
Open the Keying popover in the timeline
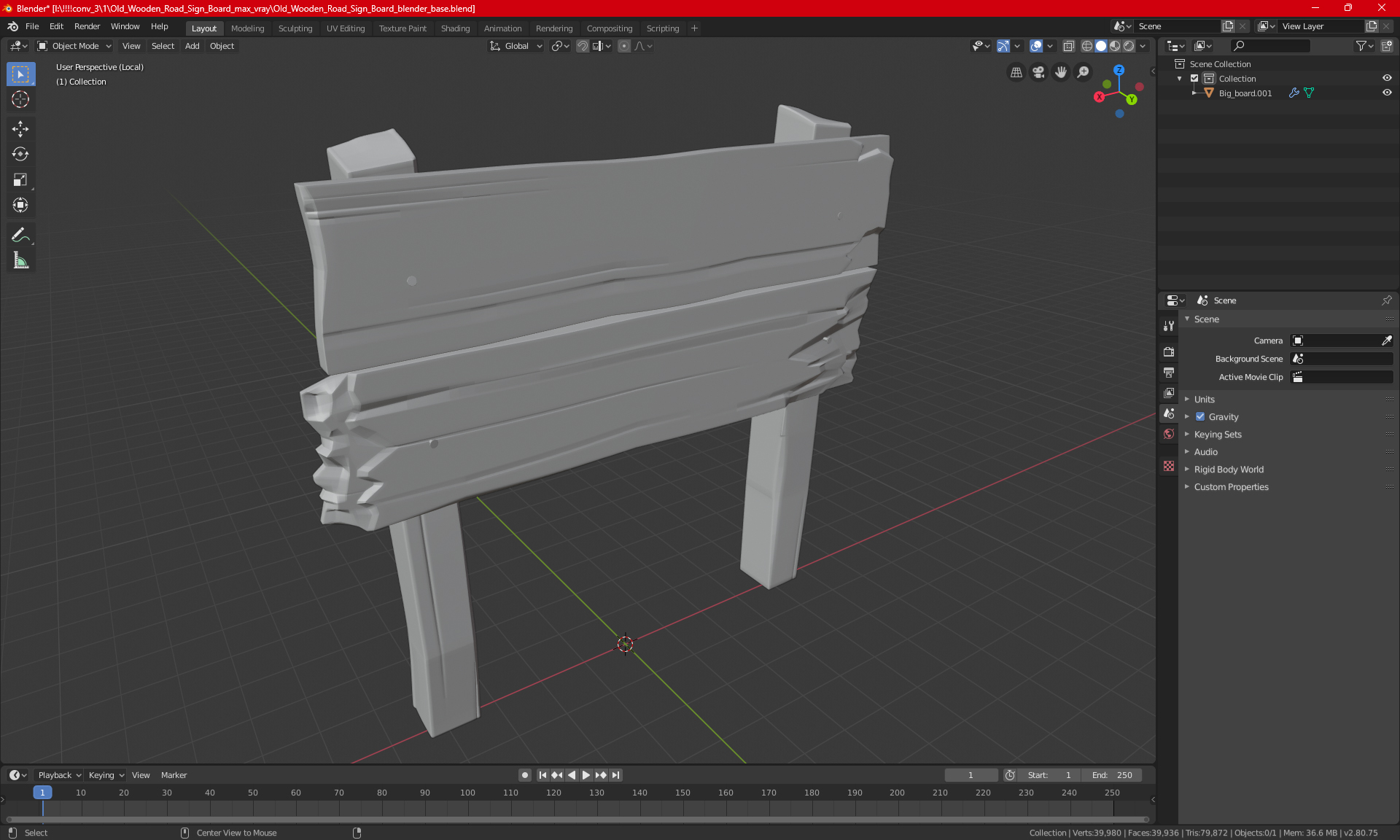(x=106, y=775)
